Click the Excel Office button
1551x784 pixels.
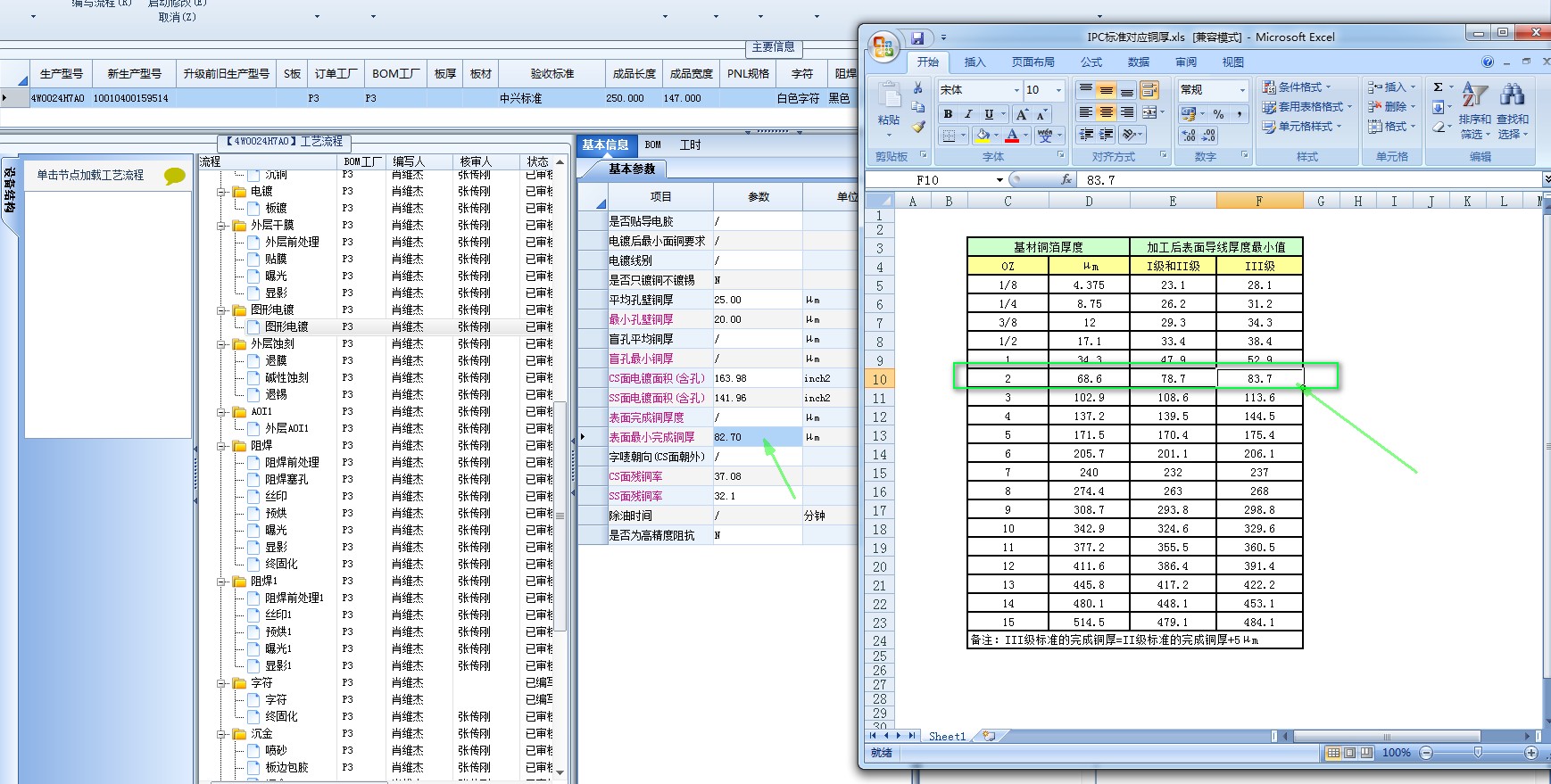[883, 46]
